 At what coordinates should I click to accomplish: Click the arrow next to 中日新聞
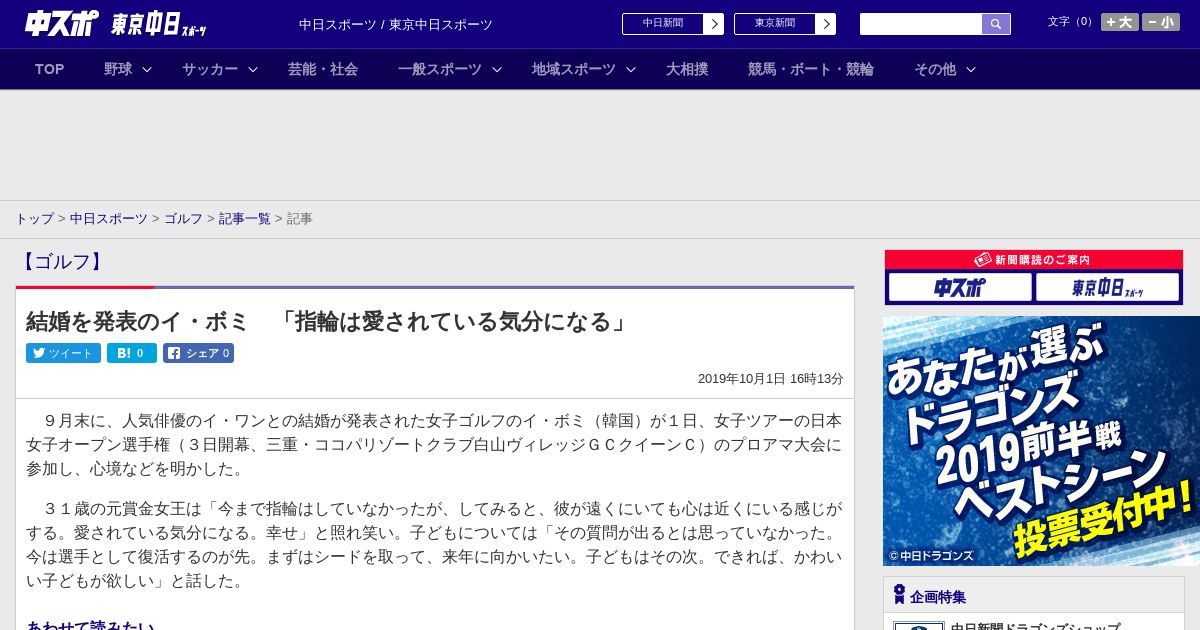(714, 24)
